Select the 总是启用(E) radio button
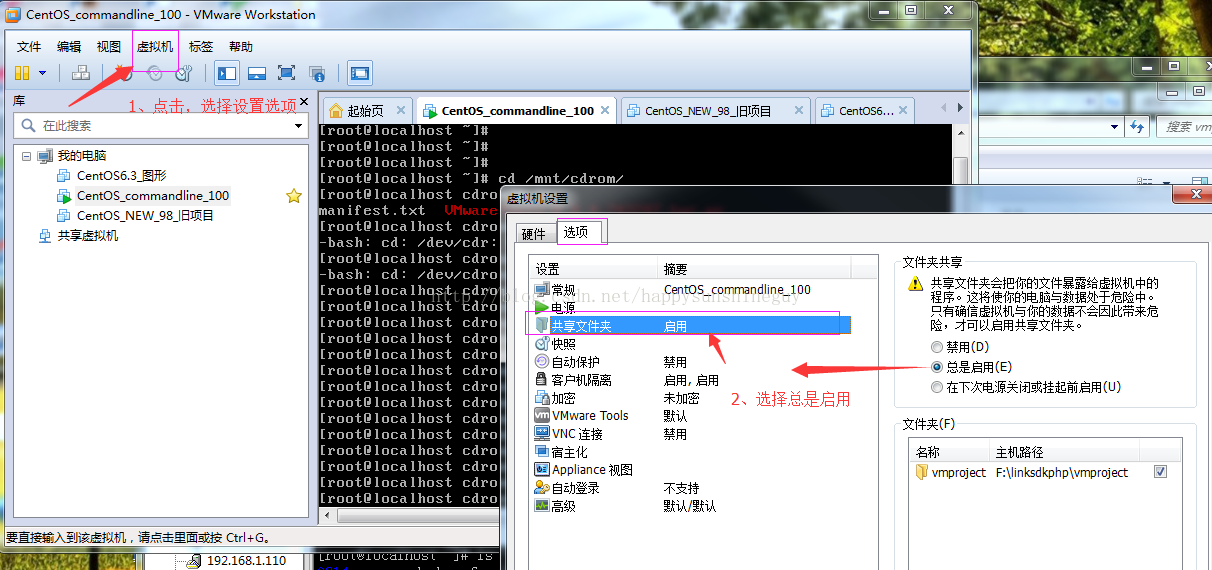The height and width of the screenshot is (570, 1212). pos(936,367)
